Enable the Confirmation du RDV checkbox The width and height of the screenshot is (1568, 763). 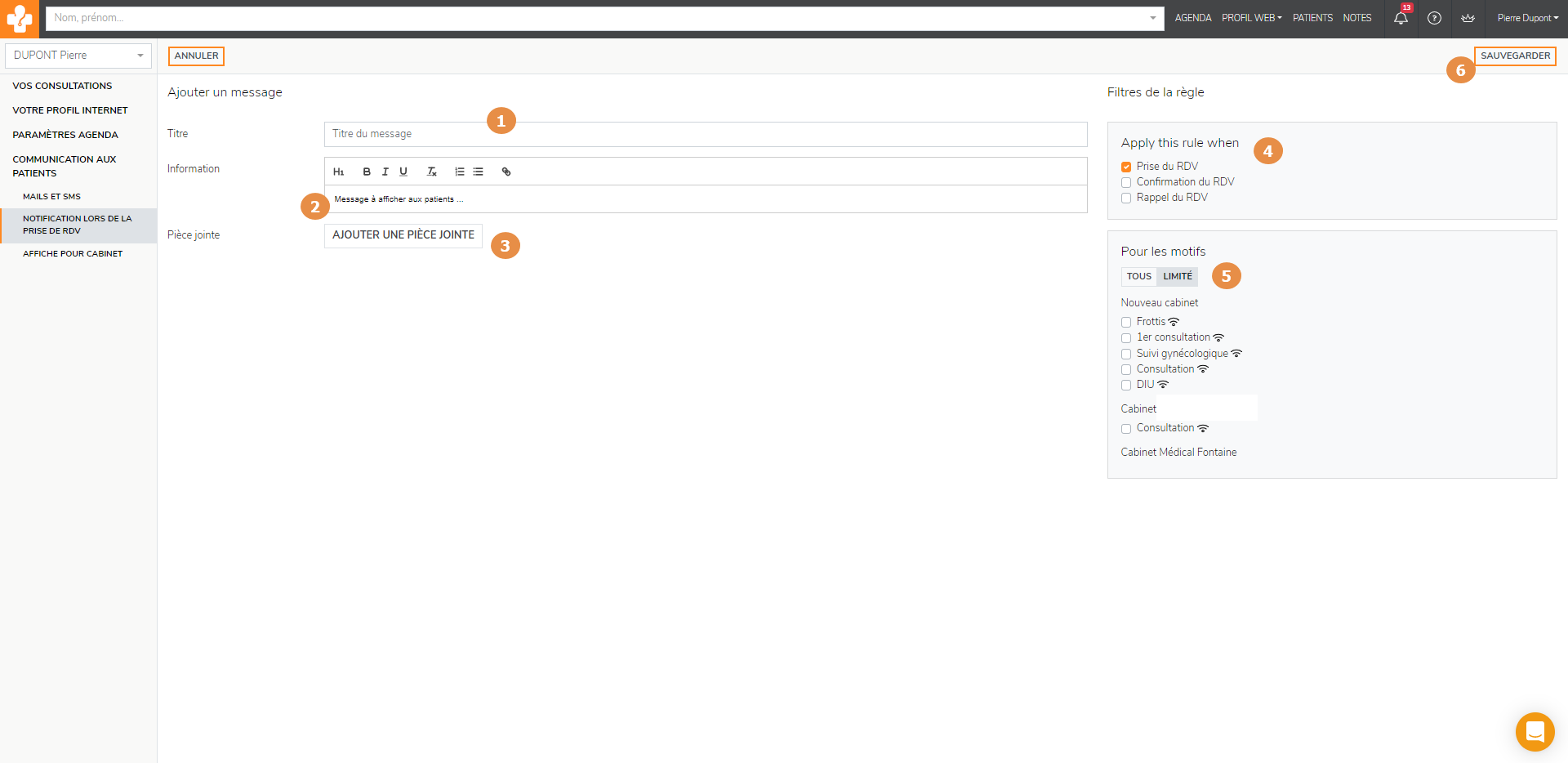(x=1126, y=182)
